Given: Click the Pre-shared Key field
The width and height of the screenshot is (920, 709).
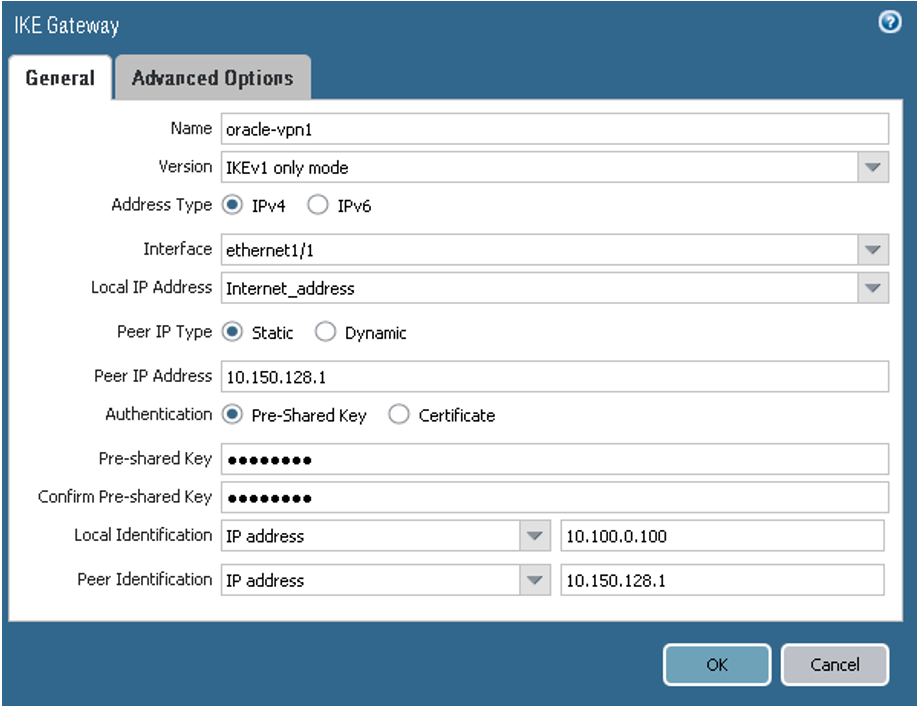Looking at the screenshot, I should pyautogui.click(x=550, y=458).
